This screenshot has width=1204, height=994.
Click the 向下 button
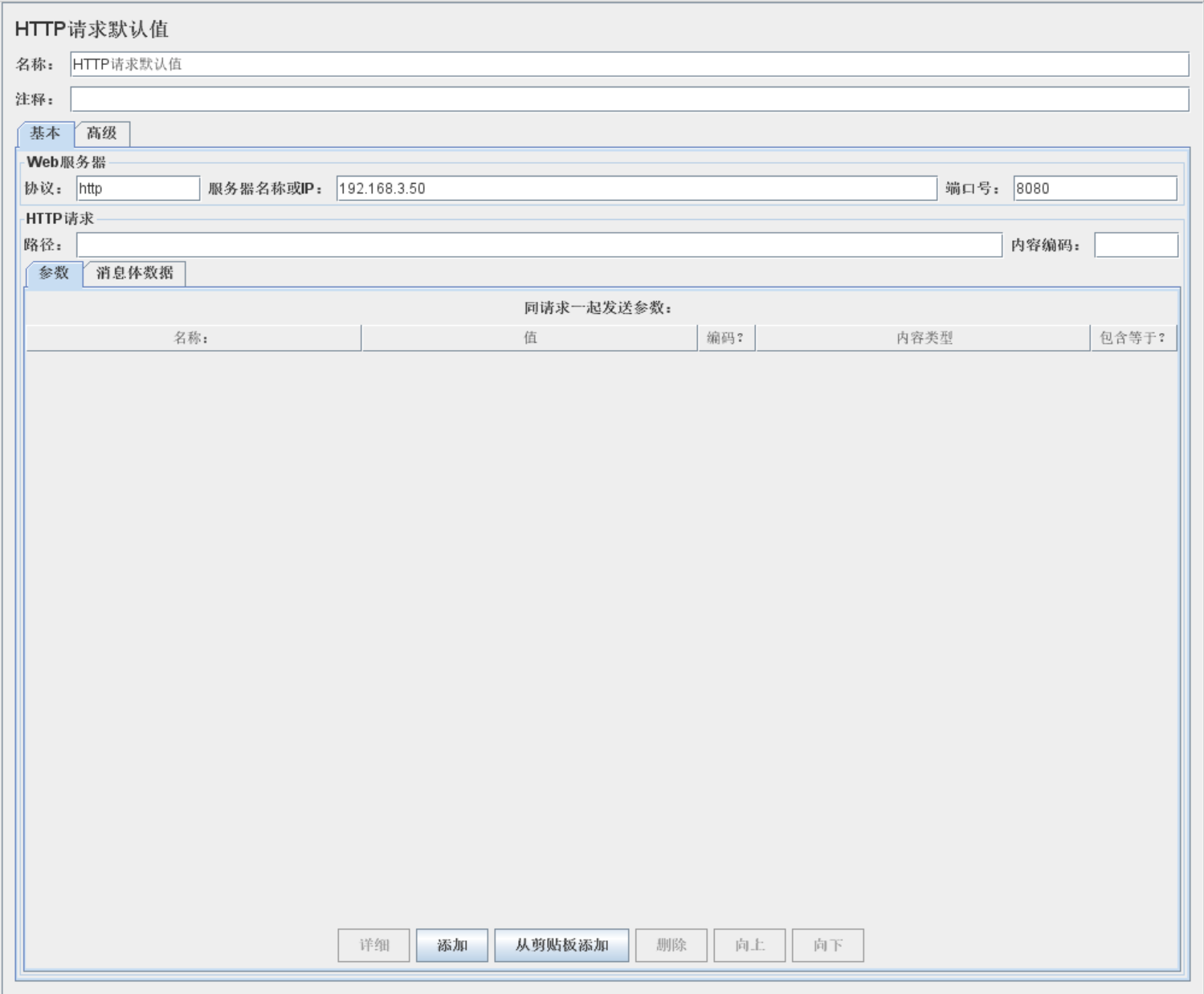827,945
